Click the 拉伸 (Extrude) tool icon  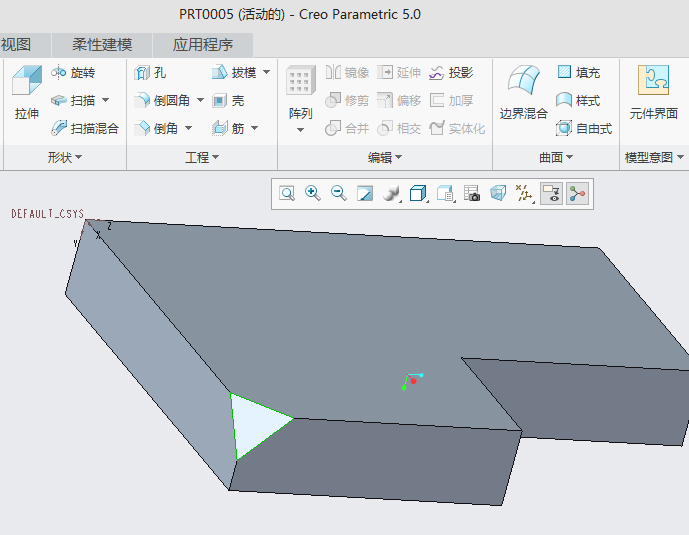tap(27, 80)
